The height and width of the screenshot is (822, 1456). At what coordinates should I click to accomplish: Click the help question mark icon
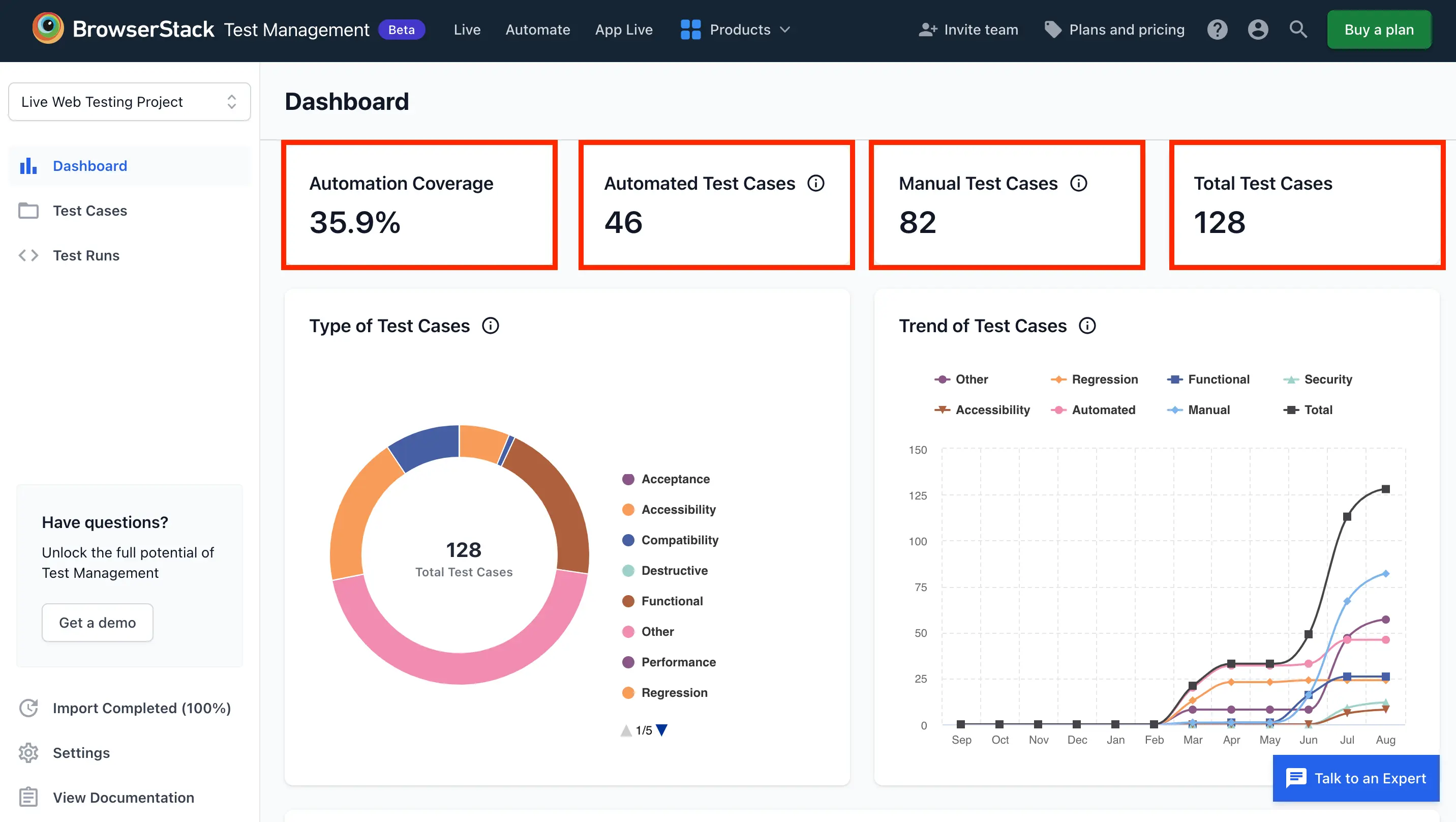[1217, 30]
